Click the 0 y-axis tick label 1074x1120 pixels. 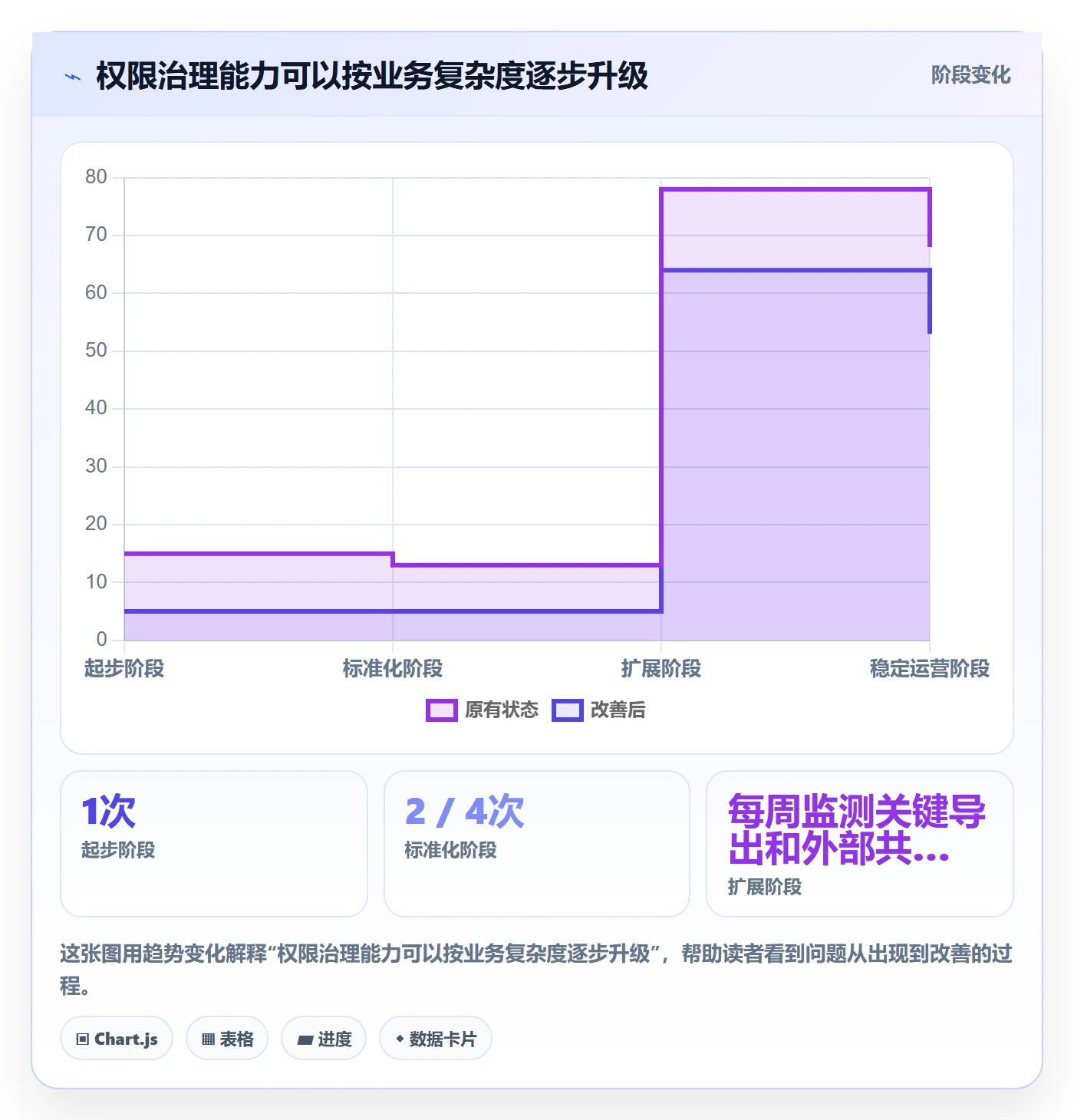coord(101,639)
